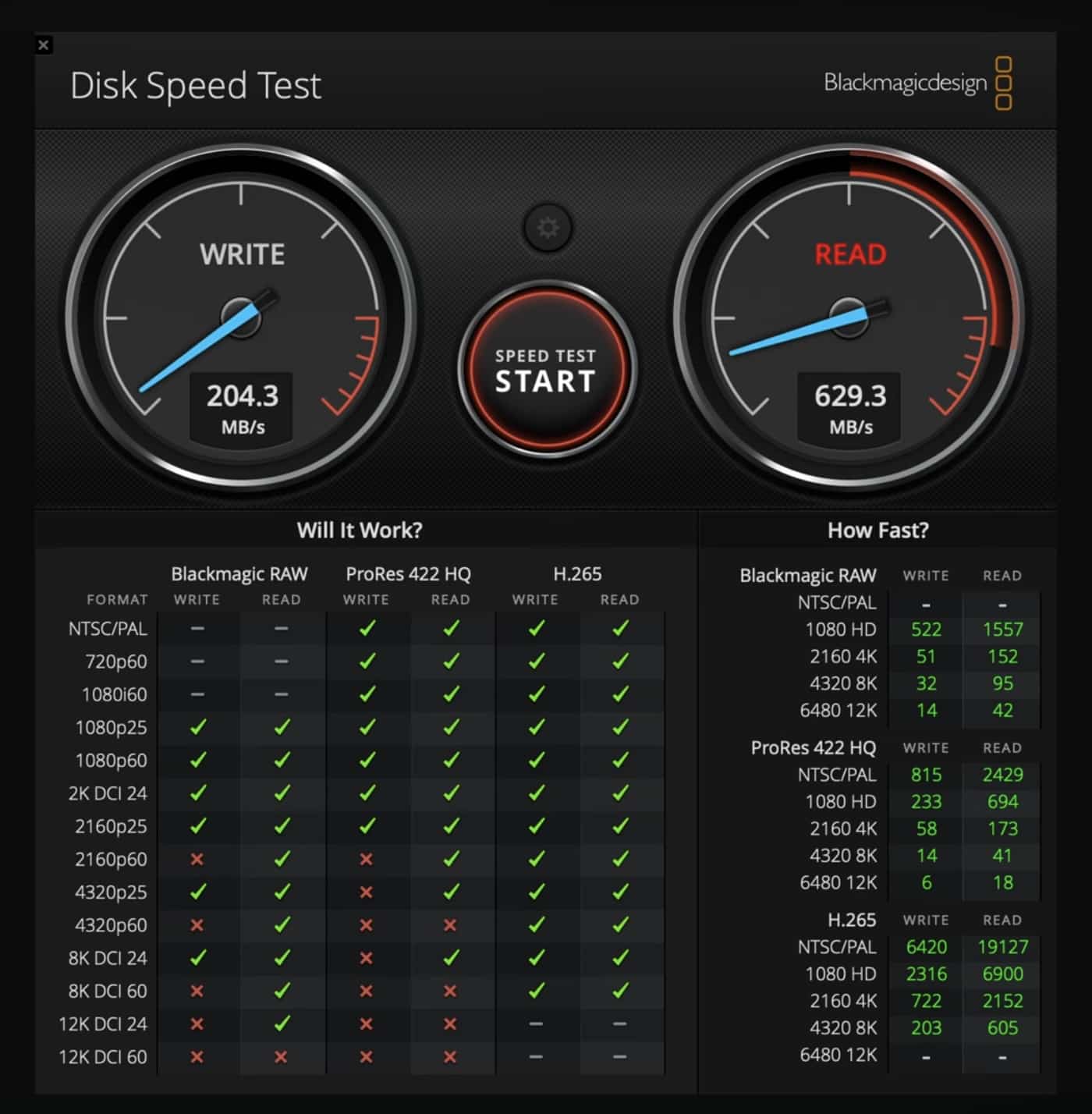Click the 2160p25 format row label
Screen dimensions: 1092x1114
tap(112, 826)
